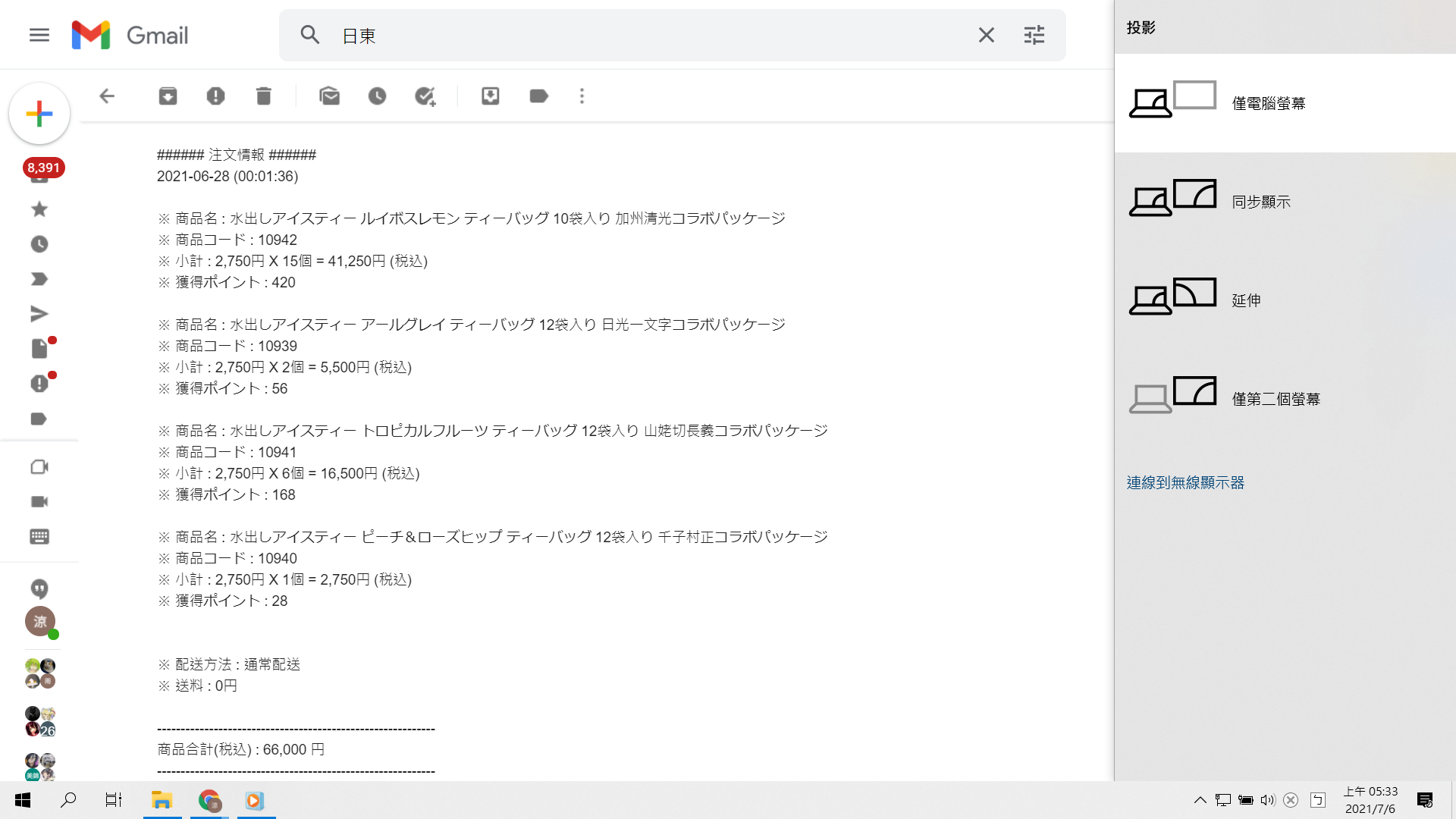Viewport: 1456px width, 819px height.
Task: Switch to Chrome on the taskbar
Action: (209, 800)
